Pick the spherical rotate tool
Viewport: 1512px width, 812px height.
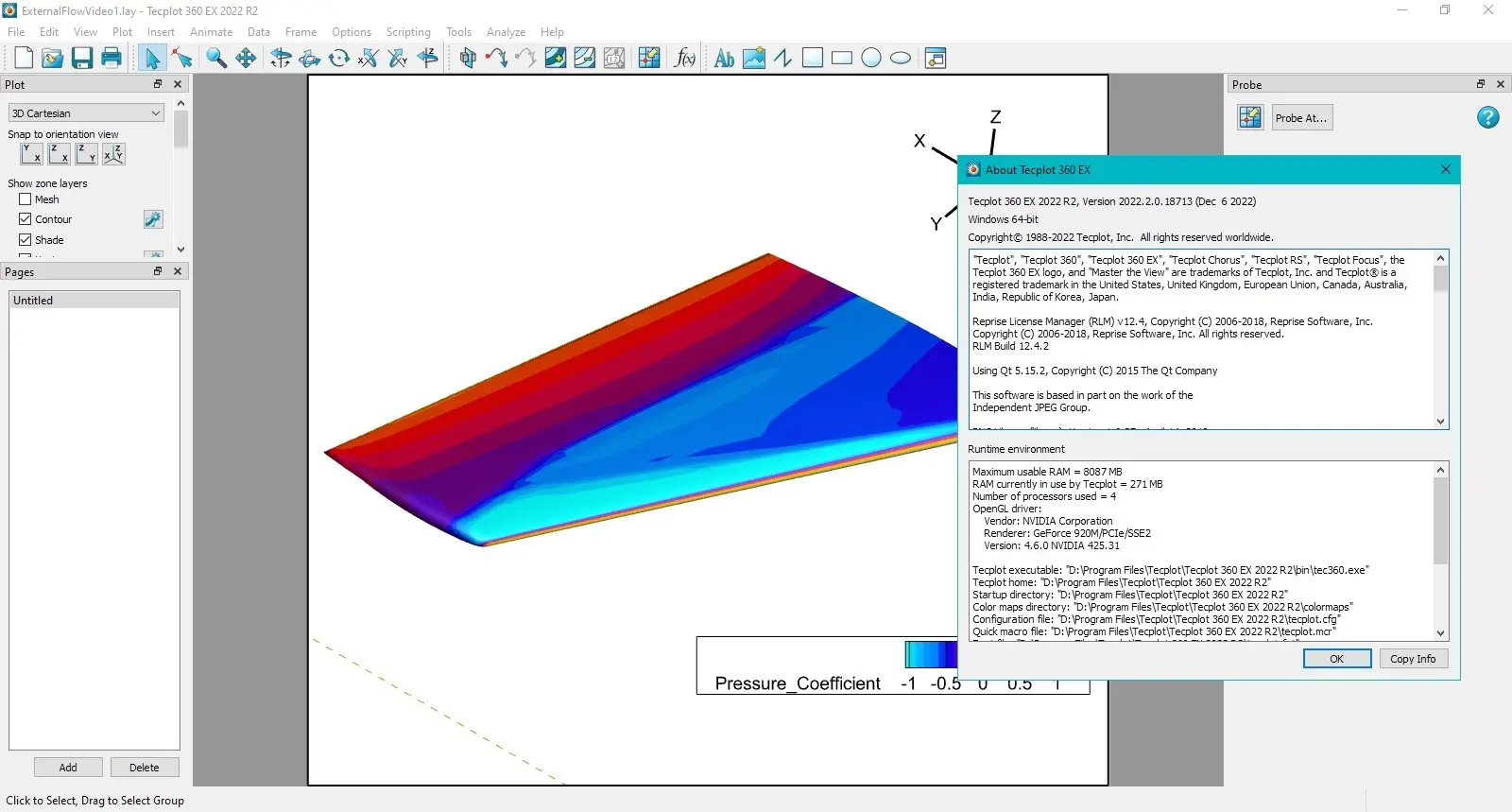281,59
